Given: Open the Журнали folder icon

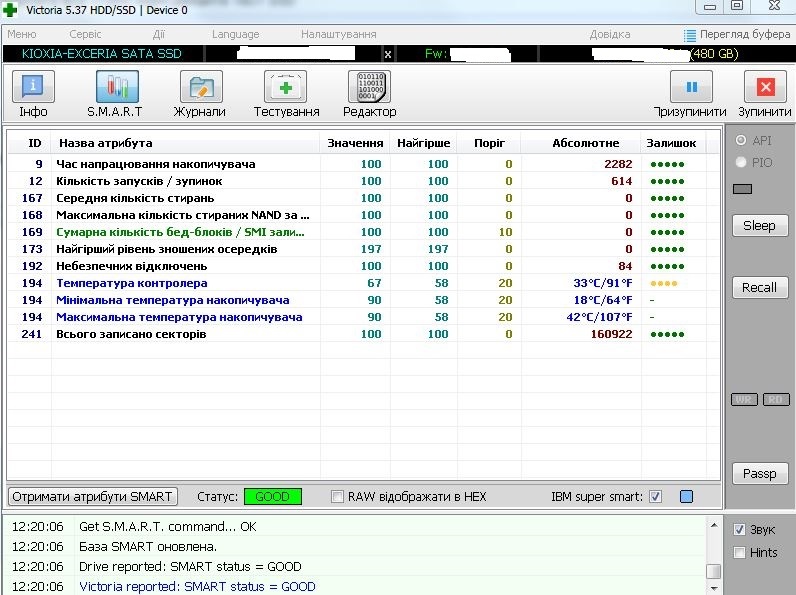Looking at the screenshot, I should click(202, 87).
